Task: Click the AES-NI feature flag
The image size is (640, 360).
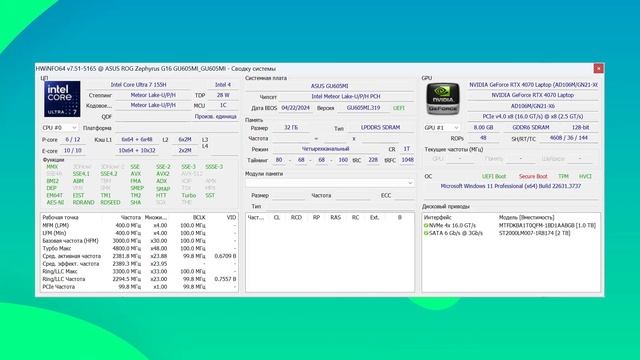Action: pos(55,202)
